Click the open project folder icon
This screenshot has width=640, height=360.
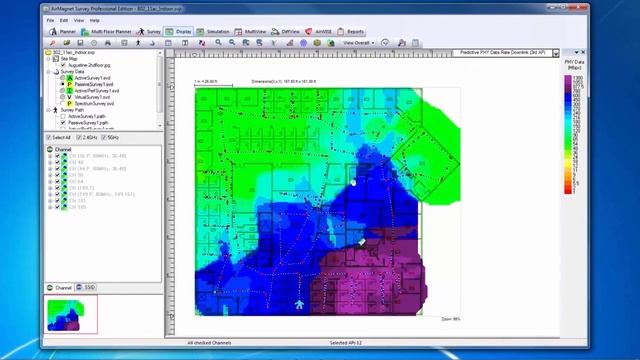click(67, 43)
